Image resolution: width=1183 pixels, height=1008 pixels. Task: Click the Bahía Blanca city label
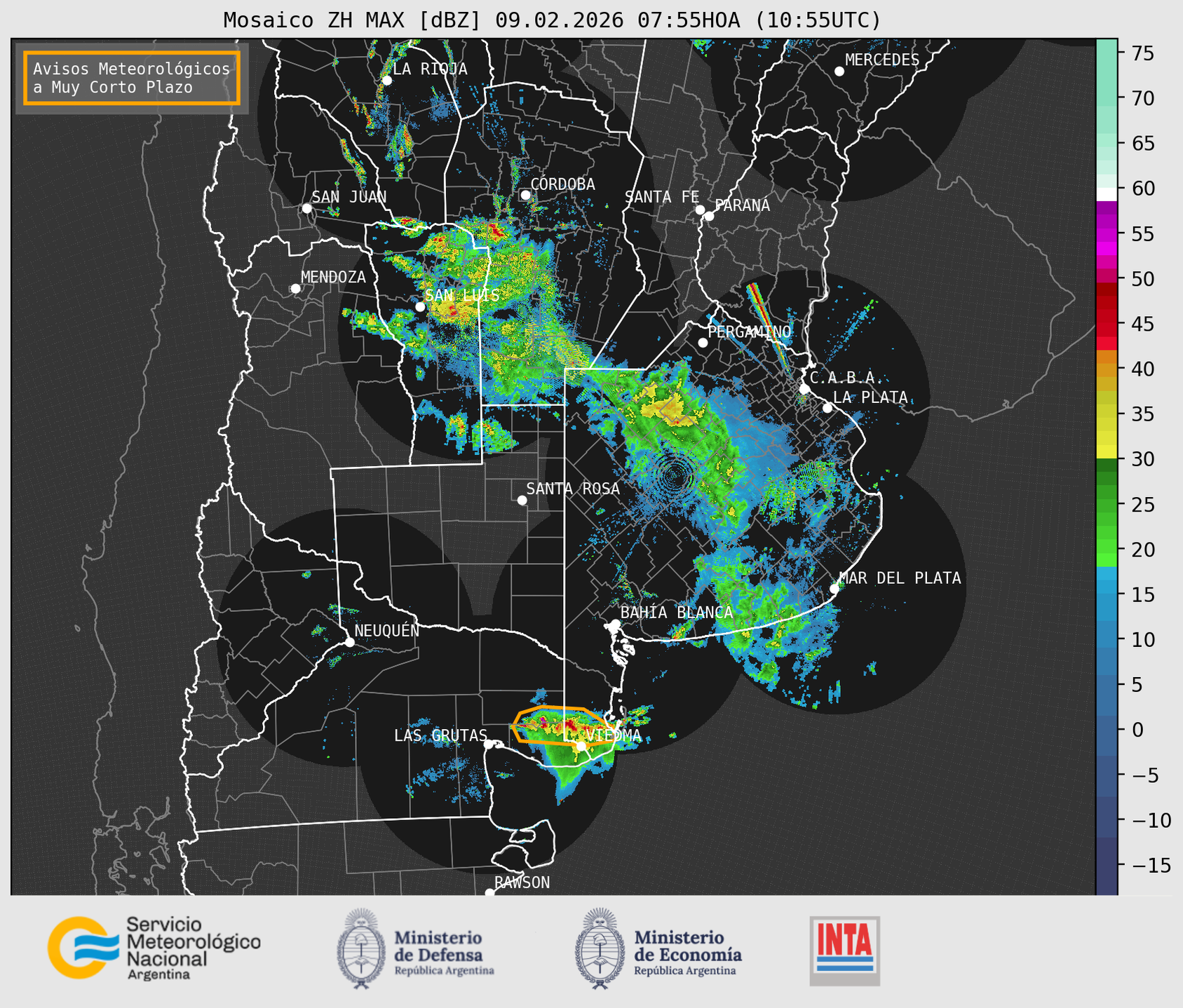[x=677, y=612]
